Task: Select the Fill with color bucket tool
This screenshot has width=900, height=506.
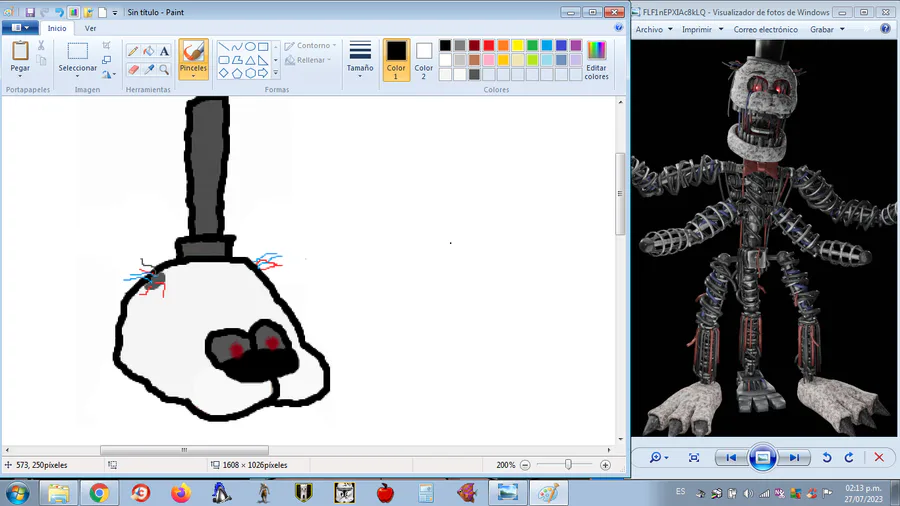Action: tap(149, 51)
